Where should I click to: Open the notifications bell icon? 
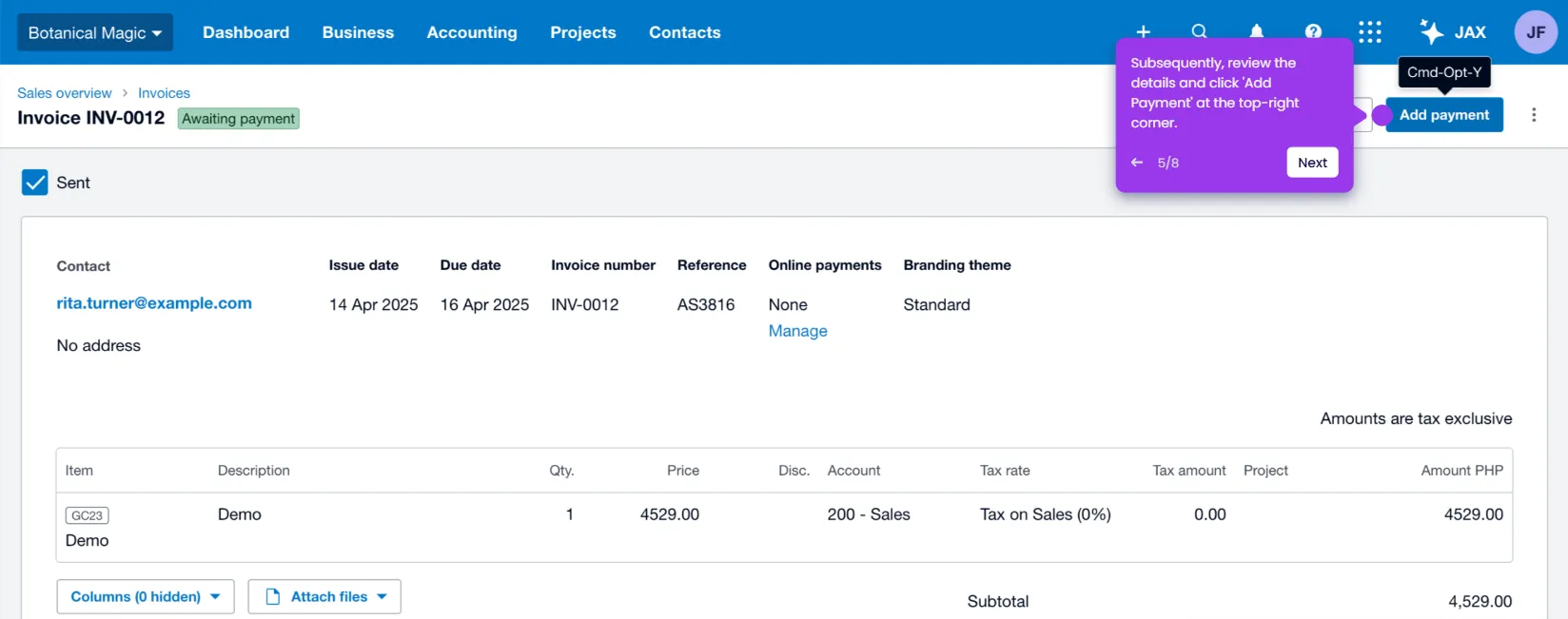pyautogui.click(x=1257, y=31)
